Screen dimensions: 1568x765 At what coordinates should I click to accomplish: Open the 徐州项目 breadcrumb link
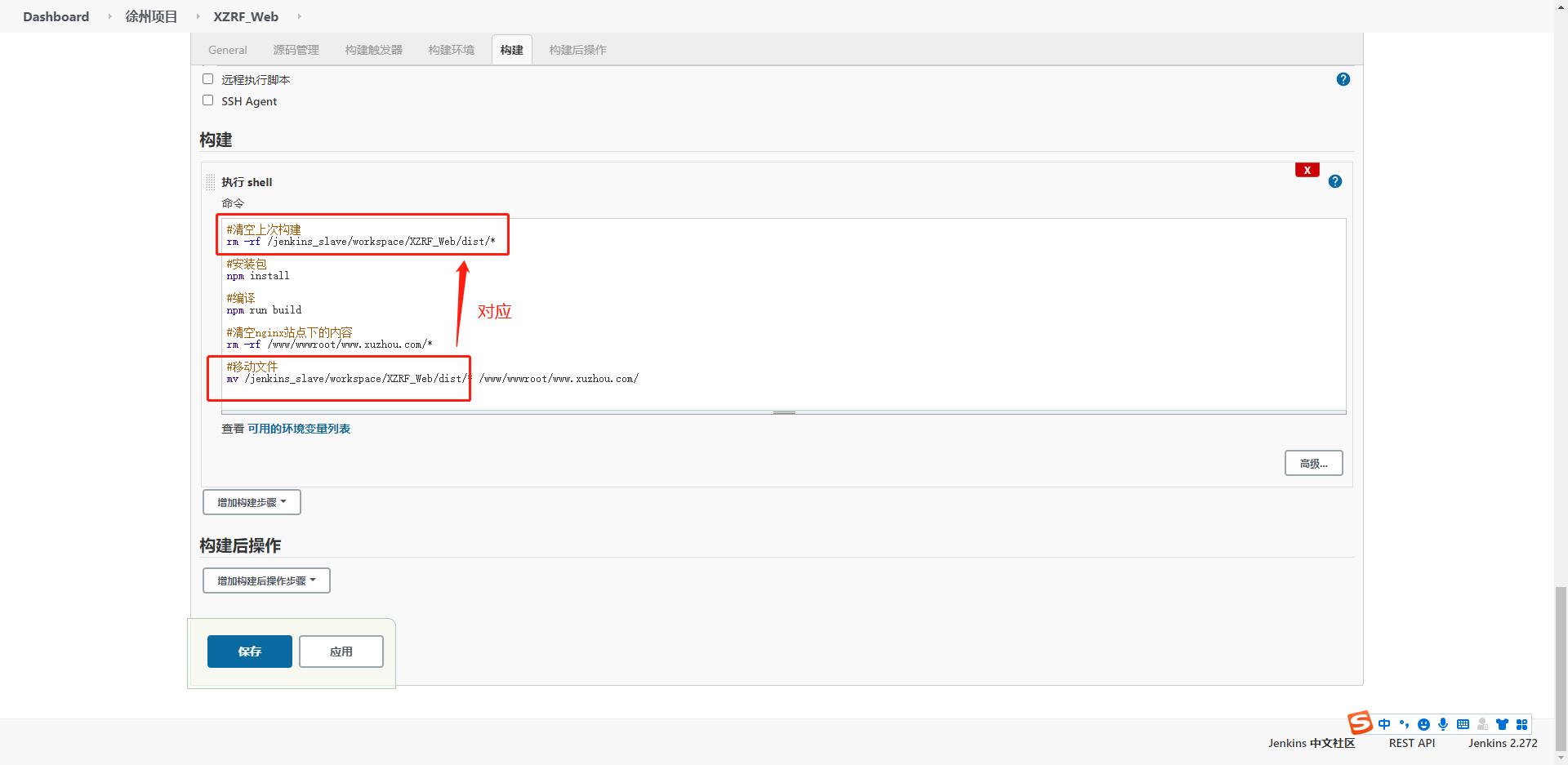(x=151, y=16)
